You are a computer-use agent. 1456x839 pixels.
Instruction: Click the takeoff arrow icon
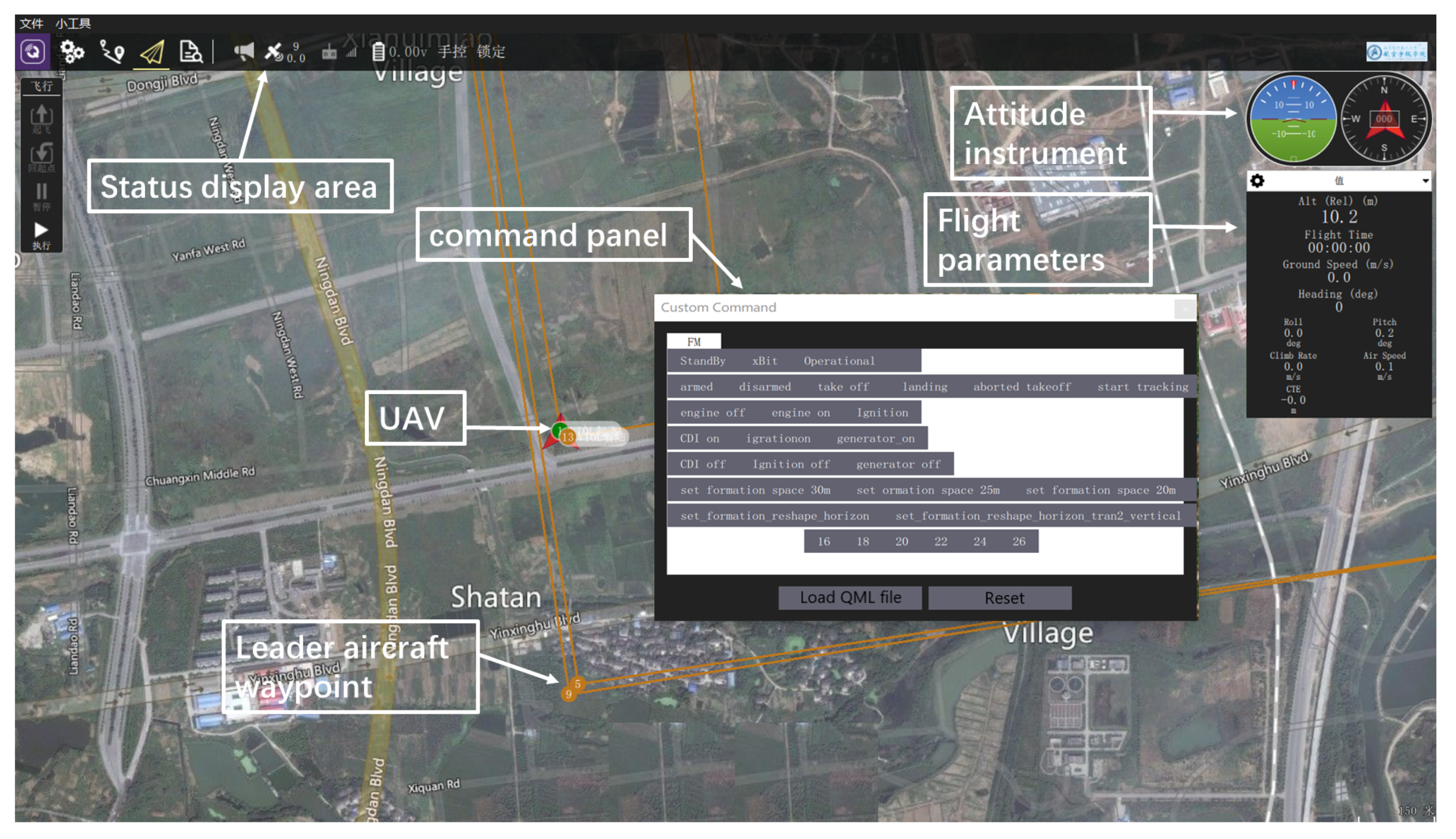[42, 118]
